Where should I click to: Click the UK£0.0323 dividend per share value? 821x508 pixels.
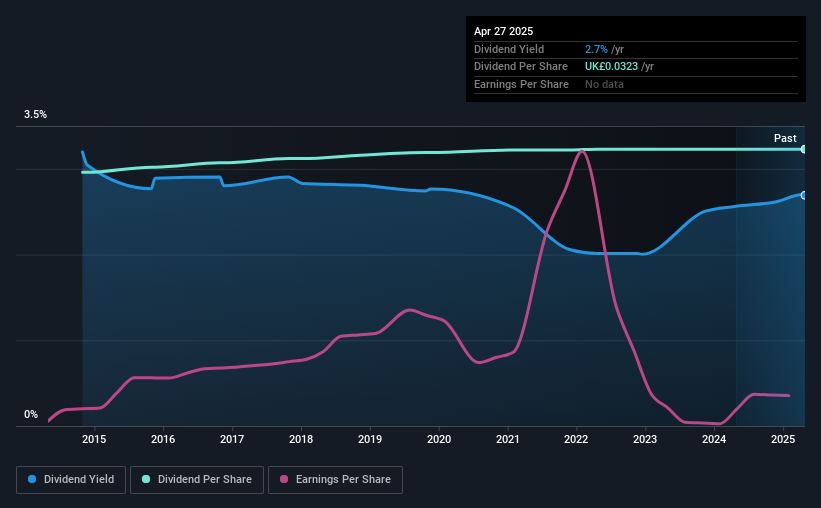(611, 67)
